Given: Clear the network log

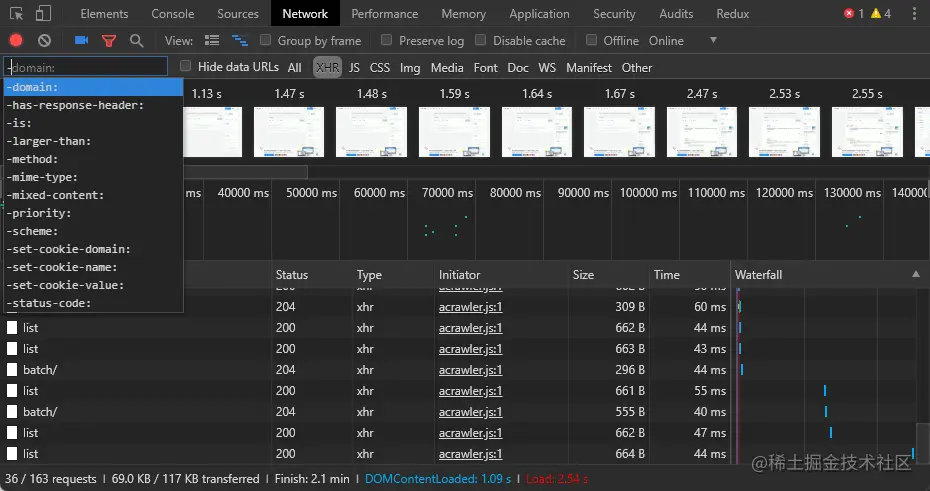Looking at the screenshot, I should (x=44, y=40).
